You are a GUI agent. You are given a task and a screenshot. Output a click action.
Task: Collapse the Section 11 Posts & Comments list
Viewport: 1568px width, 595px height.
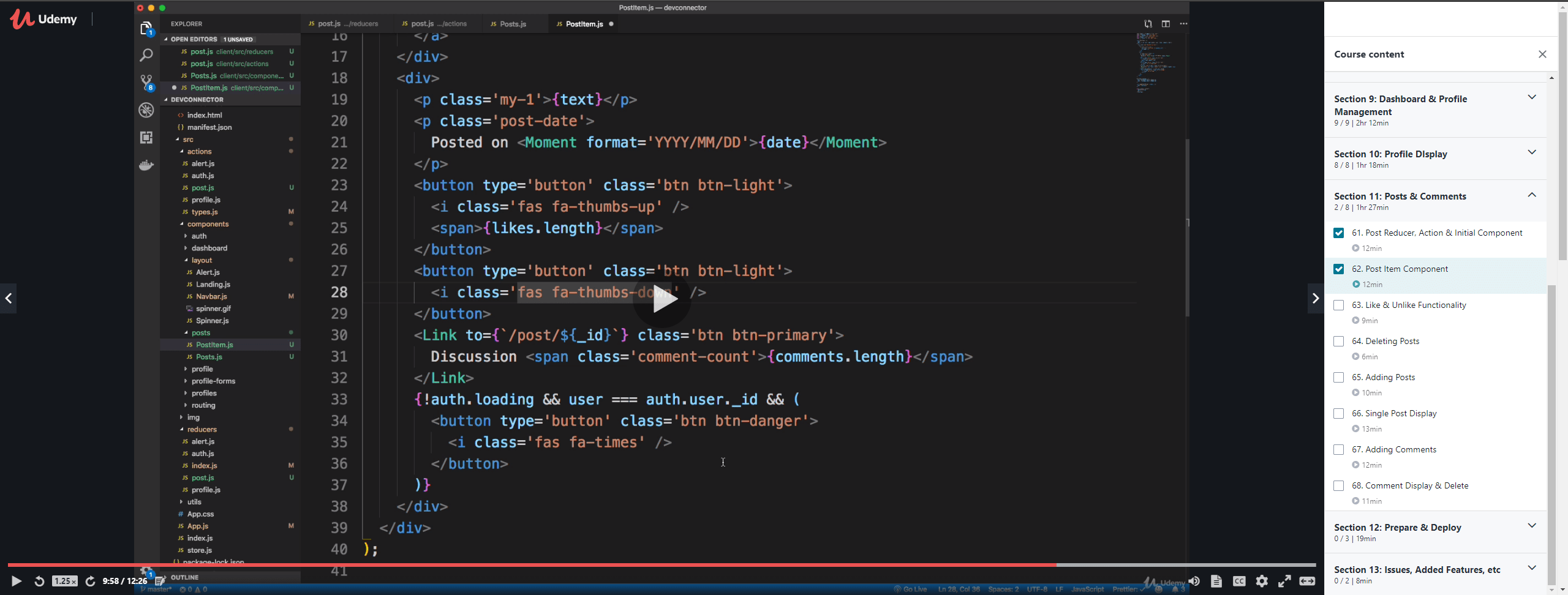pyautogui.click(x=1532, y=194)
